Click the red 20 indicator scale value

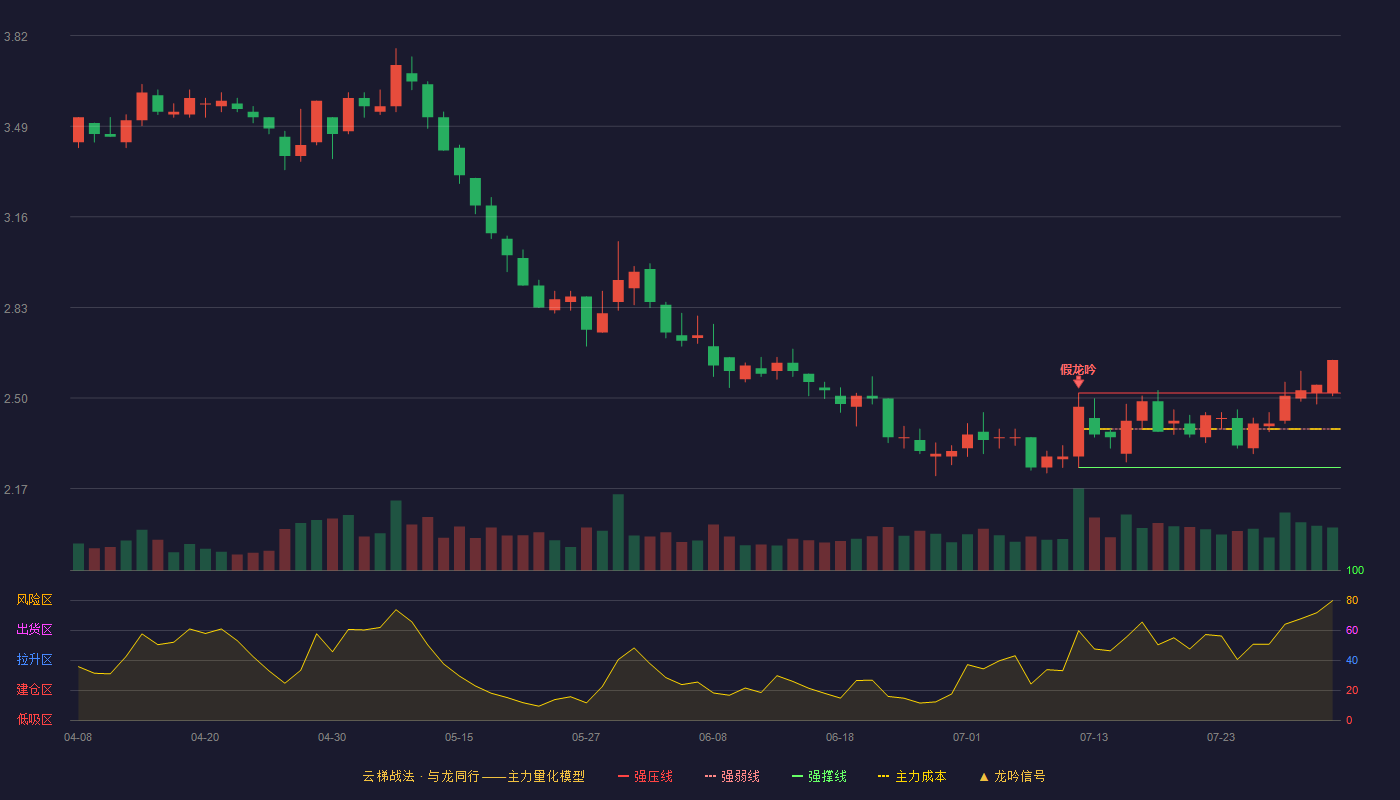tap(1352, 690)
